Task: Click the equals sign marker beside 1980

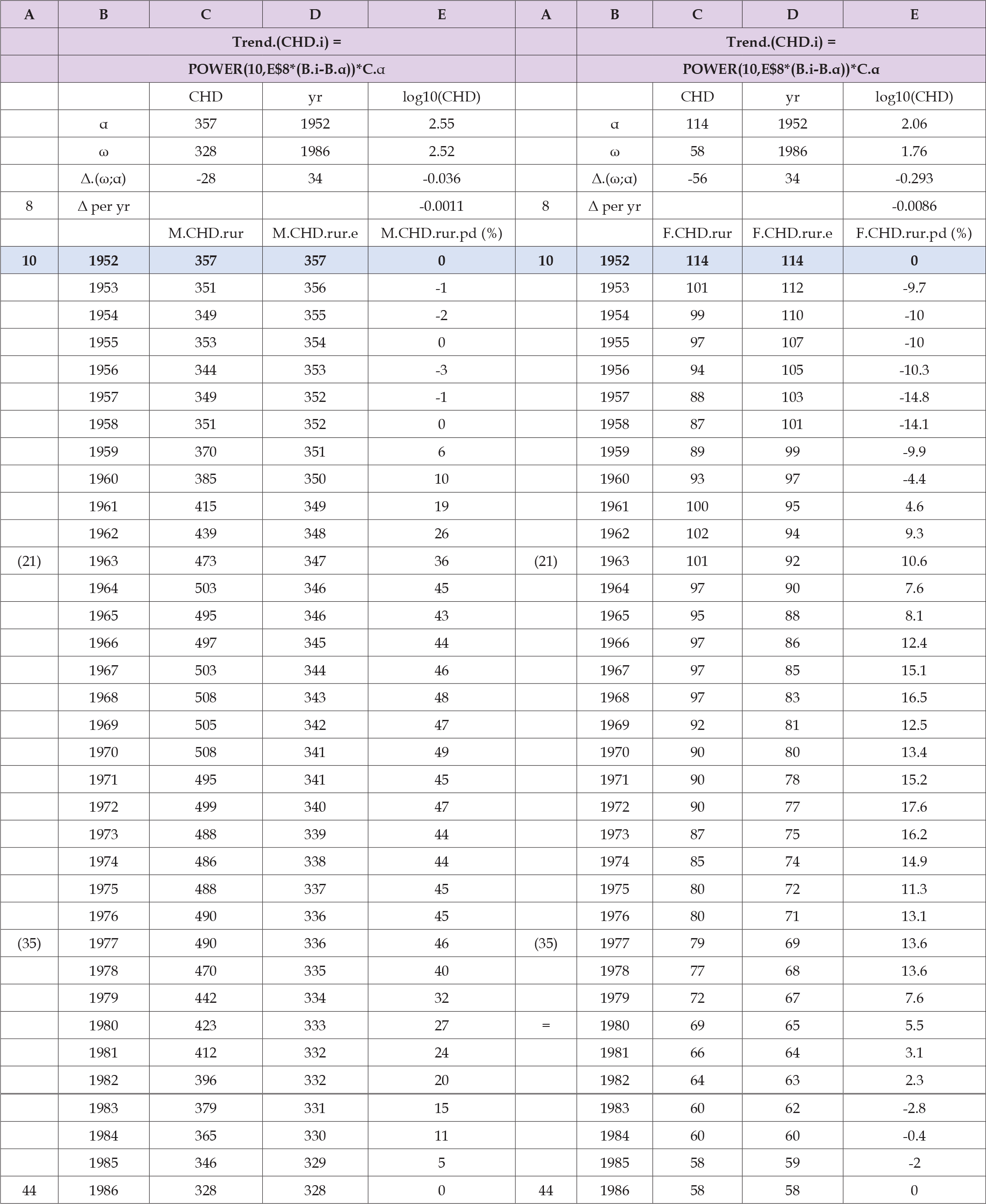Action: pyautogui.click(x=546, y=1026)
